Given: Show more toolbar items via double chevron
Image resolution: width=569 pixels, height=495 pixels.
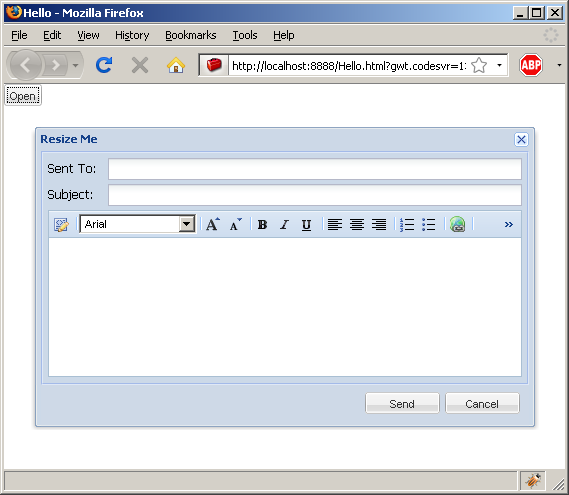Looking at the screenshot, I should tap(508, 225).
